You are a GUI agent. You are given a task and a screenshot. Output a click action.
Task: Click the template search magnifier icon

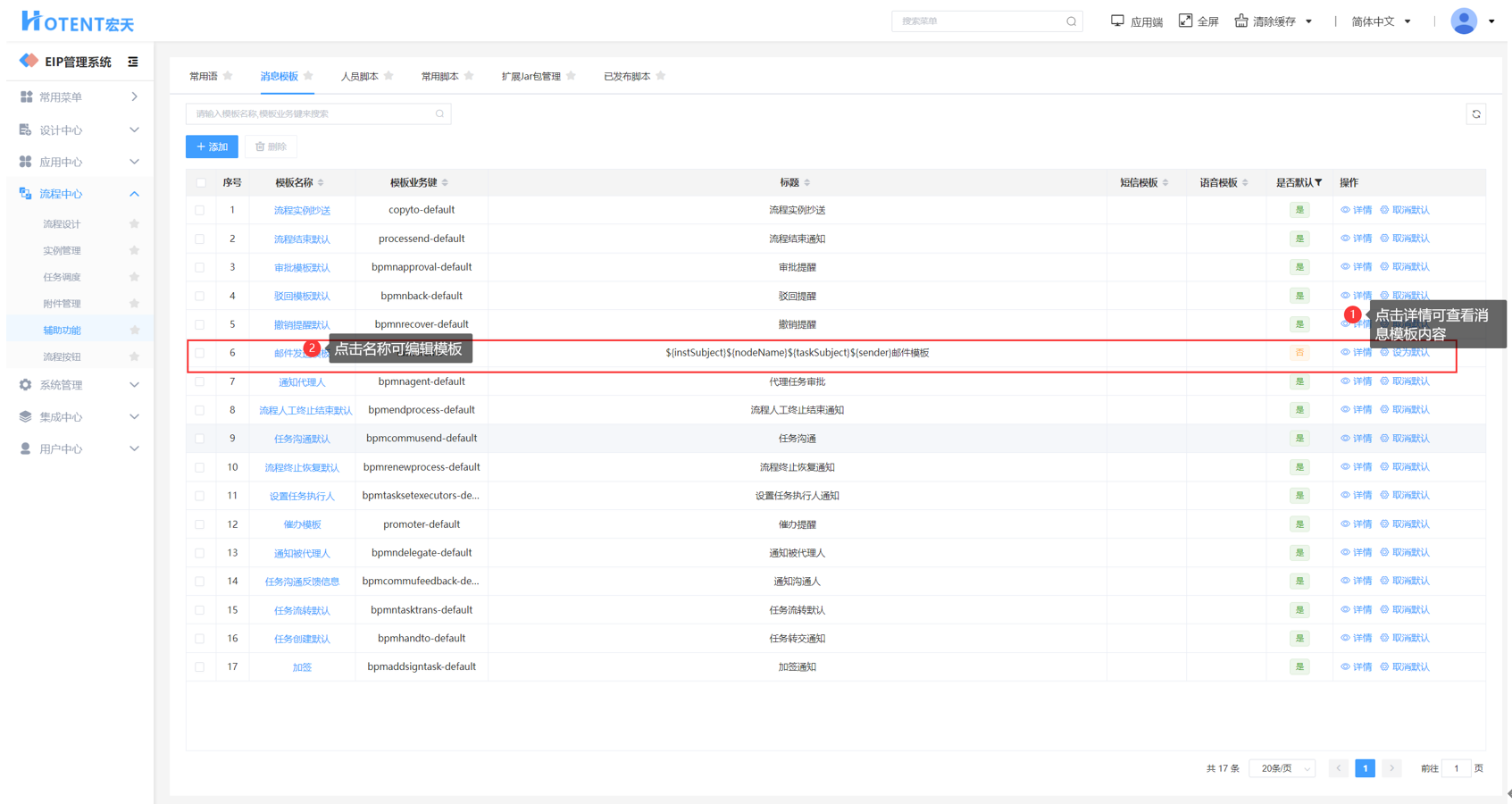point(439,113)
